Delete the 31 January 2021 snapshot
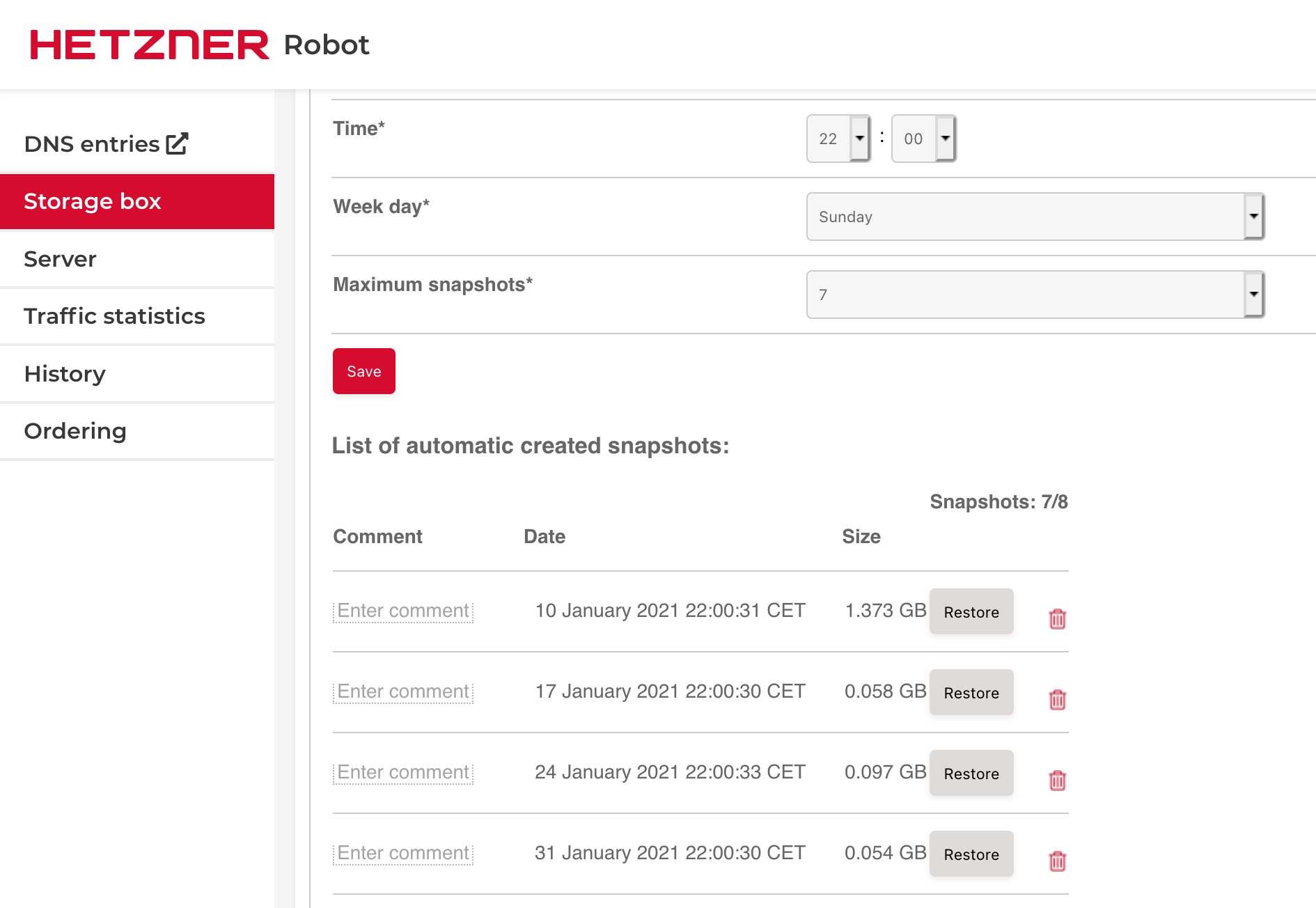The image size is (1316, 908). point(1057,861)
